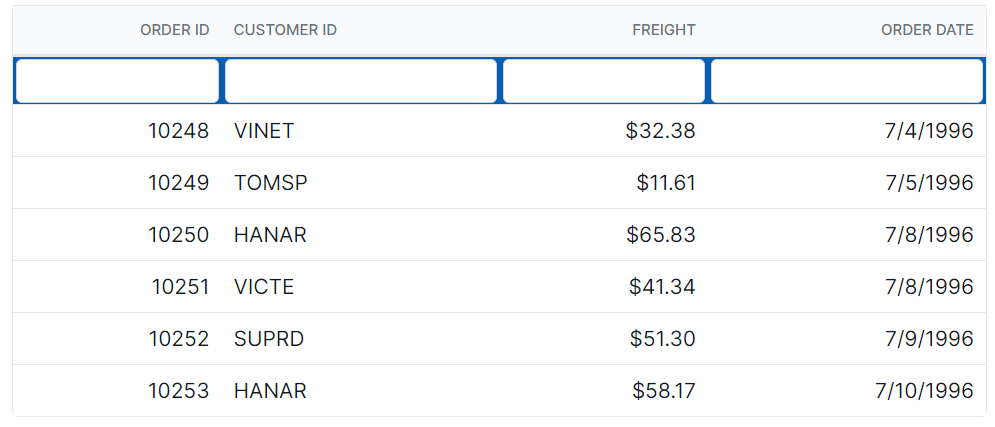The width and height of the screenshot is (995, 427).
Task: Click the Order Date column header
Action: coord(926,30)
